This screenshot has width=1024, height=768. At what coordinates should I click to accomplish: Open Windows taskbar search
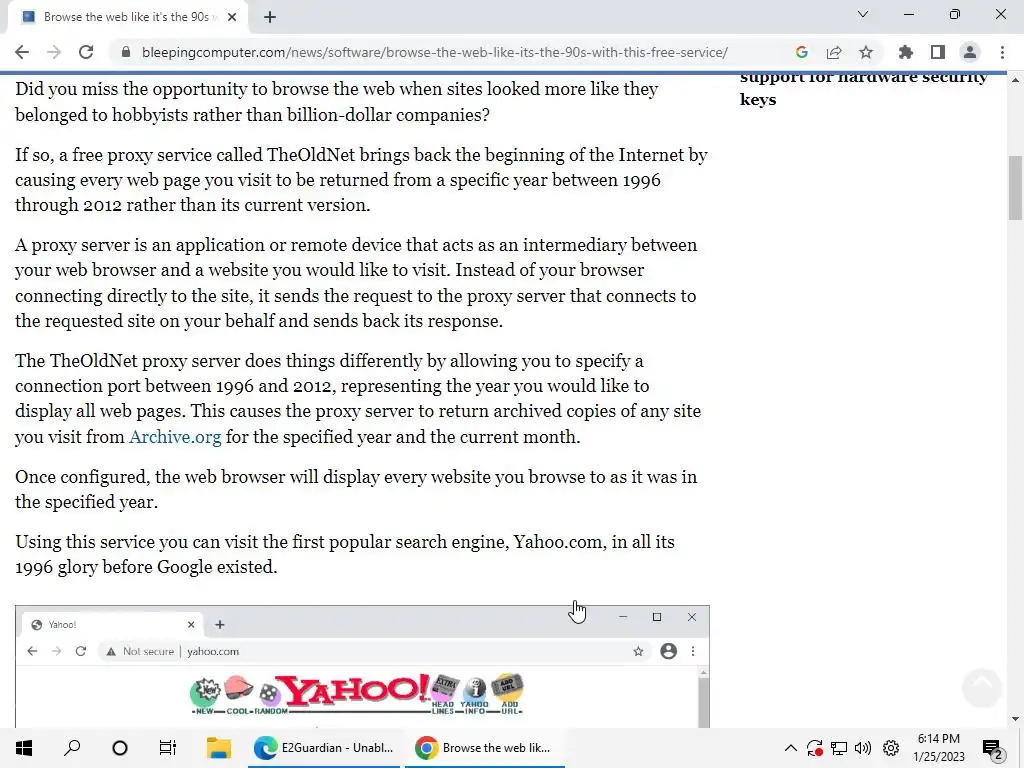pyautogui.click(x=72, y=748)
